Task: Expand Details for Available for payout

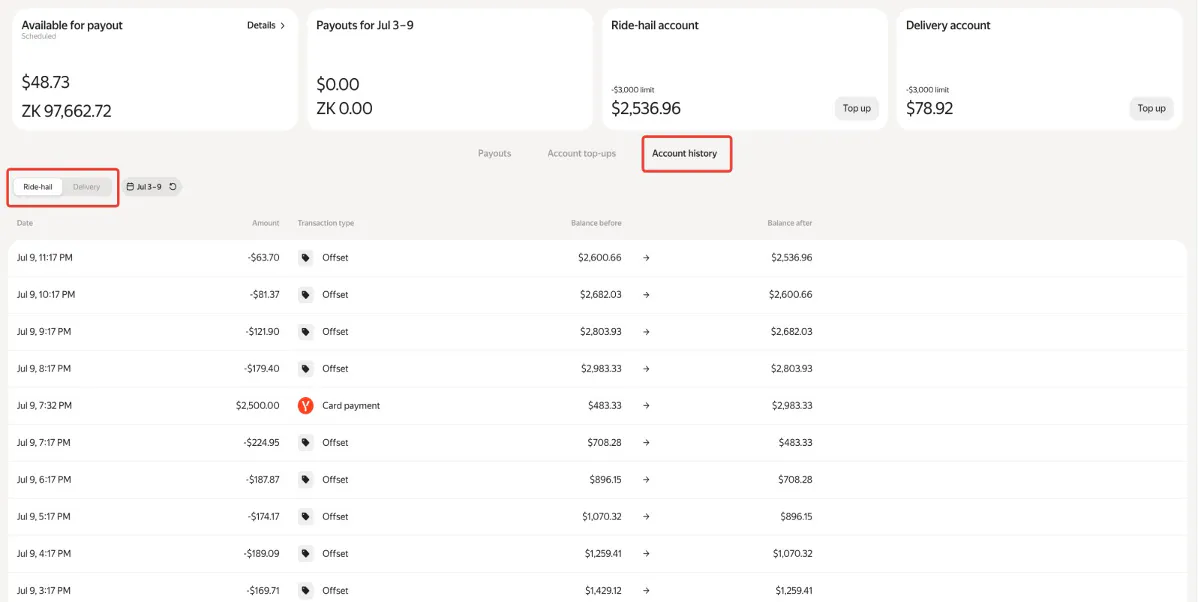Action: point(266,25)
